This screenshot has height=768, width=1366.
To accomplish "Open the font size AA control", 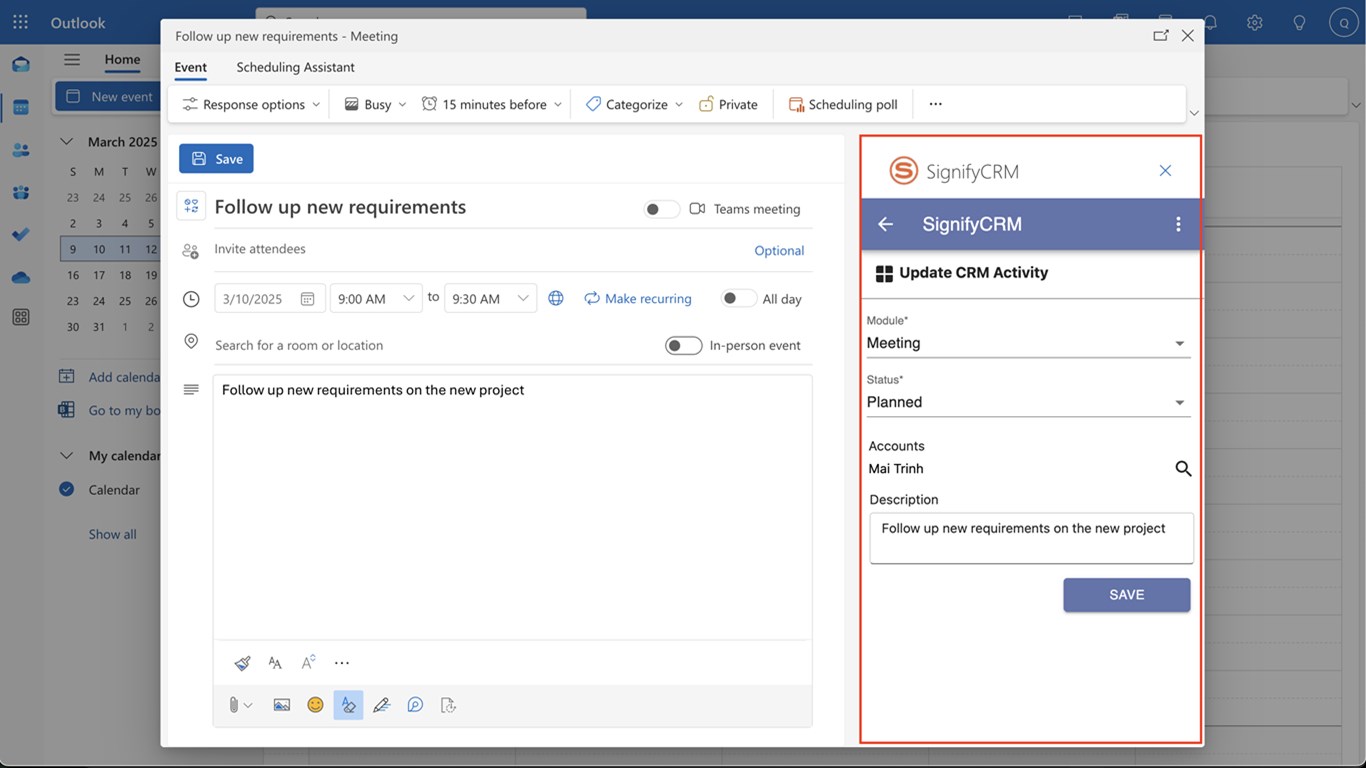I will pos(275,663).
